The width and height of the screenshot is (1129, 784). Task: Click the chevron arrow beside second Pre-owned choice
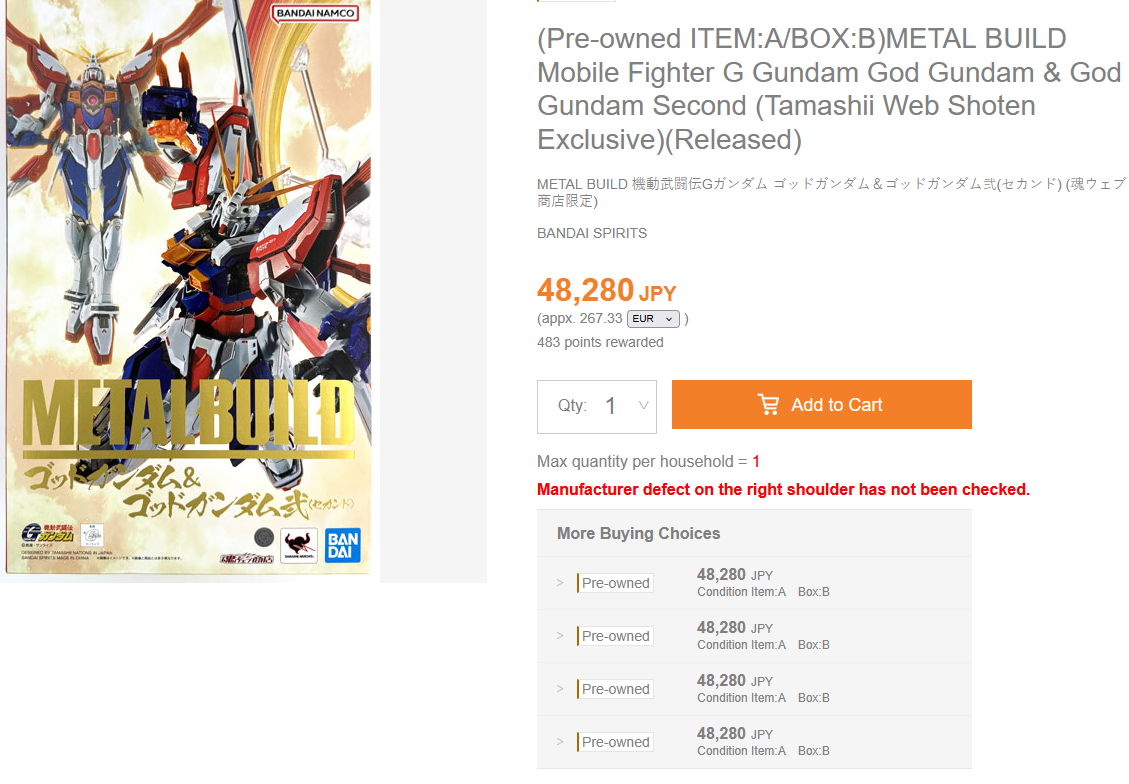(x=559, y=636)
